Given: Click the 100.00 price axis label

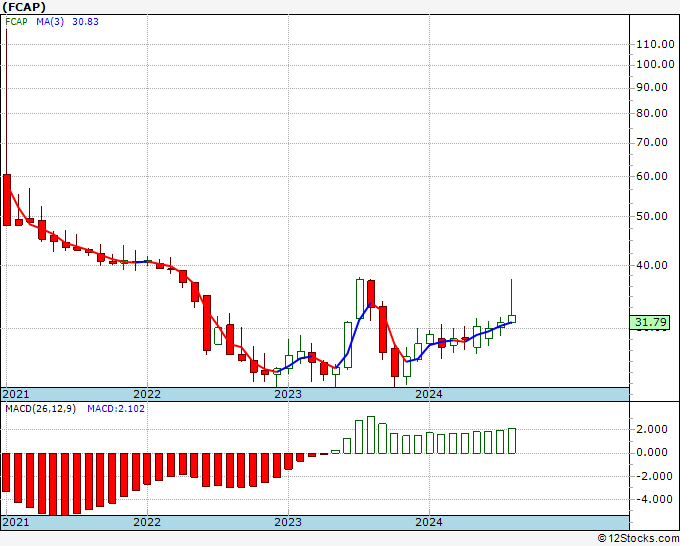Looking at the screenshot, I should tap(655, 64).
